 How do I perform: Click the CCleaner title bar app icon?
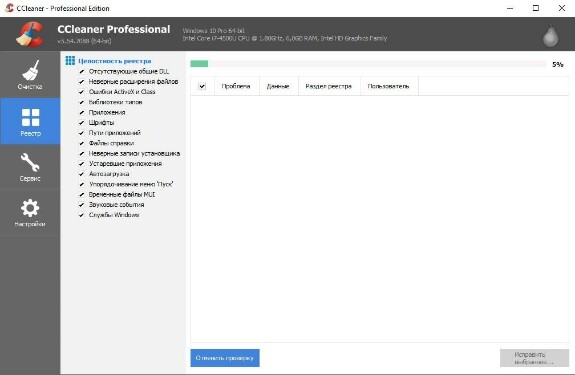pos(10,8)
